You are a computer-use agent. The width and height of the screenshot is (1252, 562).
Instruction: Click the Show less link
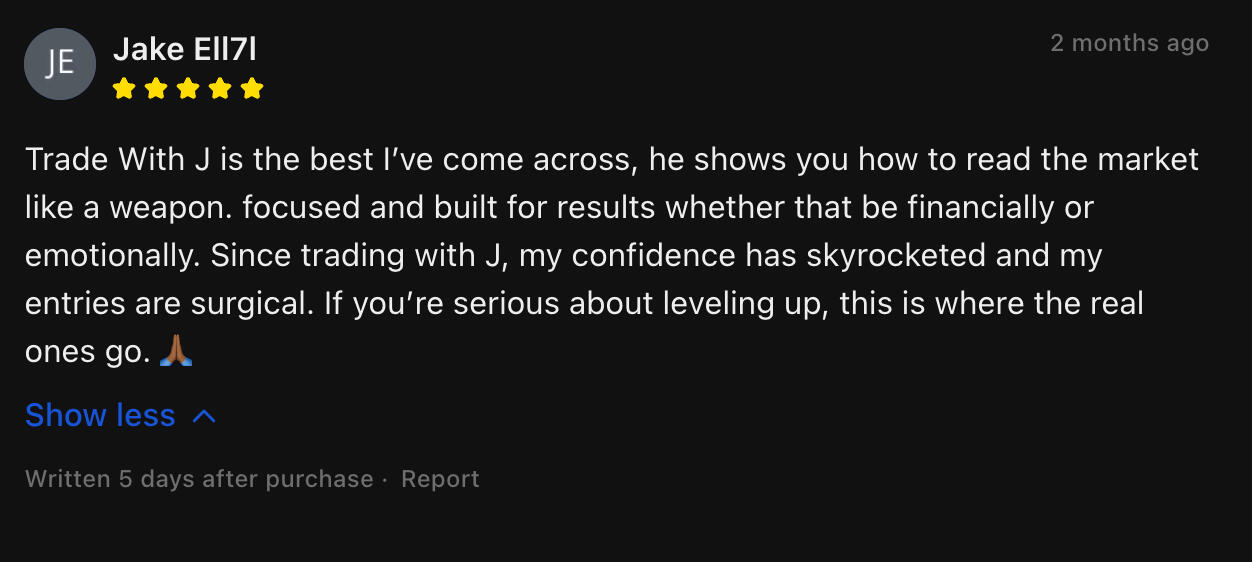click(x=100, y=416)
